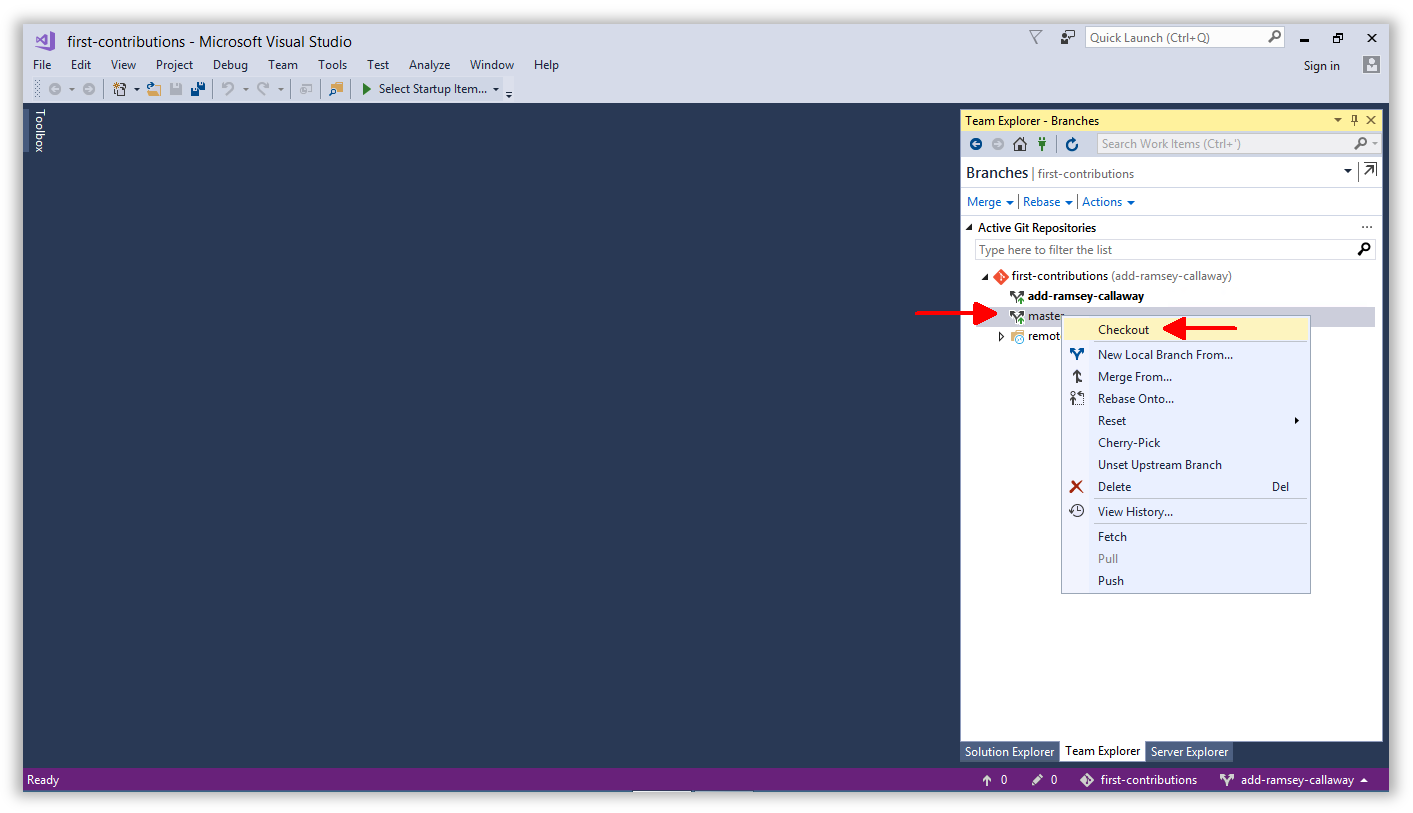Click the Visual Studio logo in title bar
Image resolution: width=1413 pixels, height=813 pixels.
click(44, 41)
